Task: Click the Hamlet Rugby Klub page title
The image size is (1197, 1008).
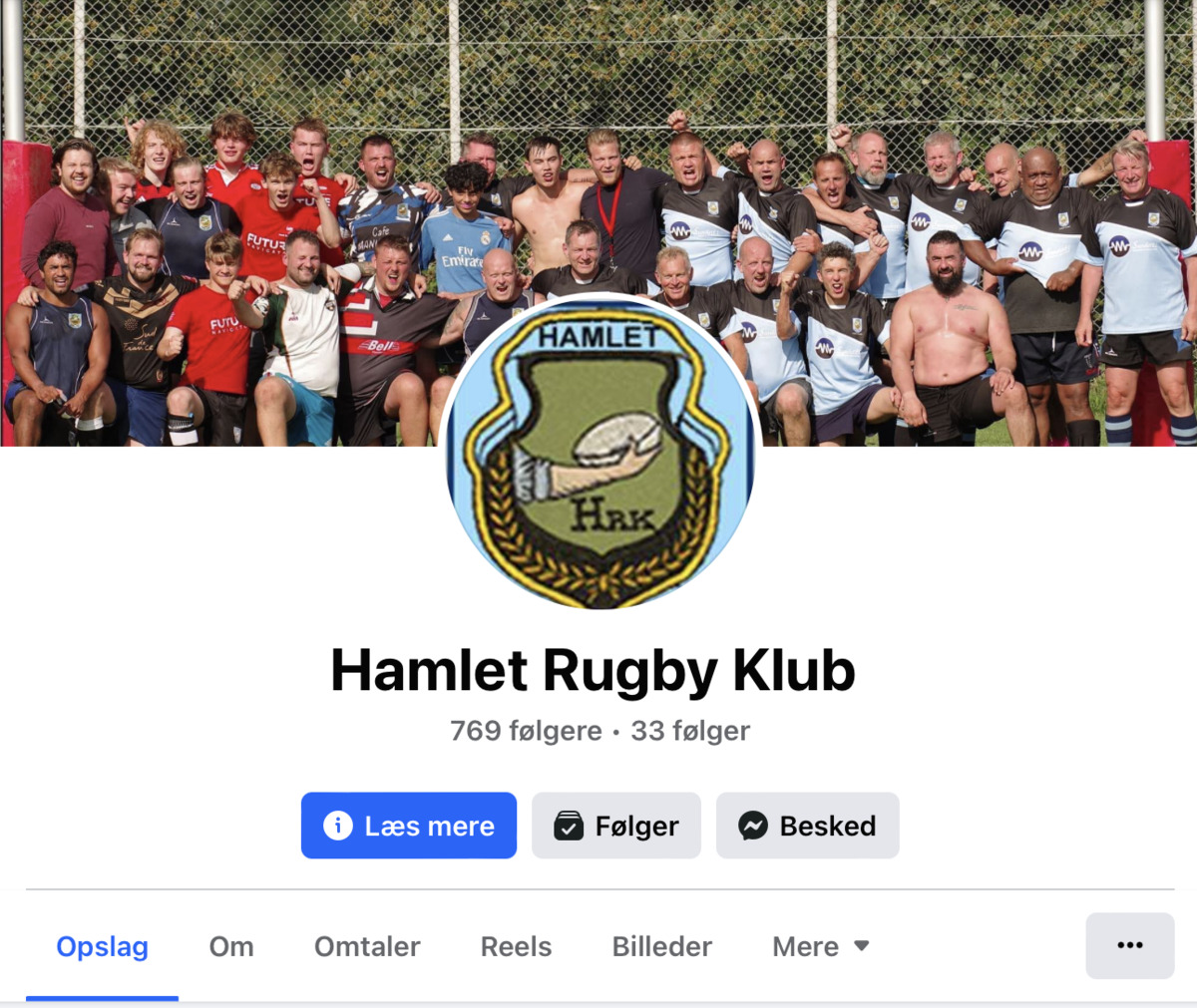Action: click(594, 670)
